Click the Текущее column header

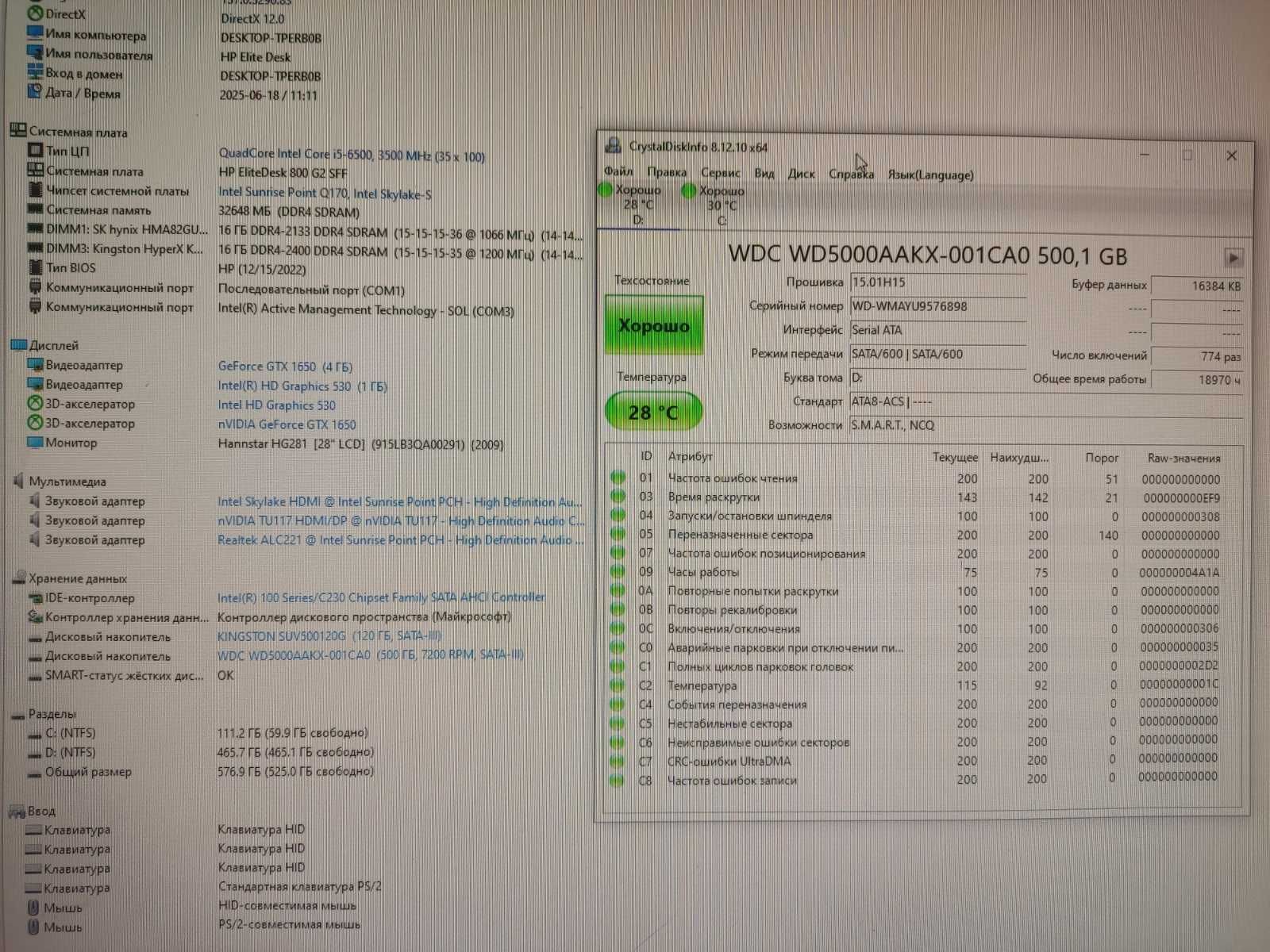955,457
